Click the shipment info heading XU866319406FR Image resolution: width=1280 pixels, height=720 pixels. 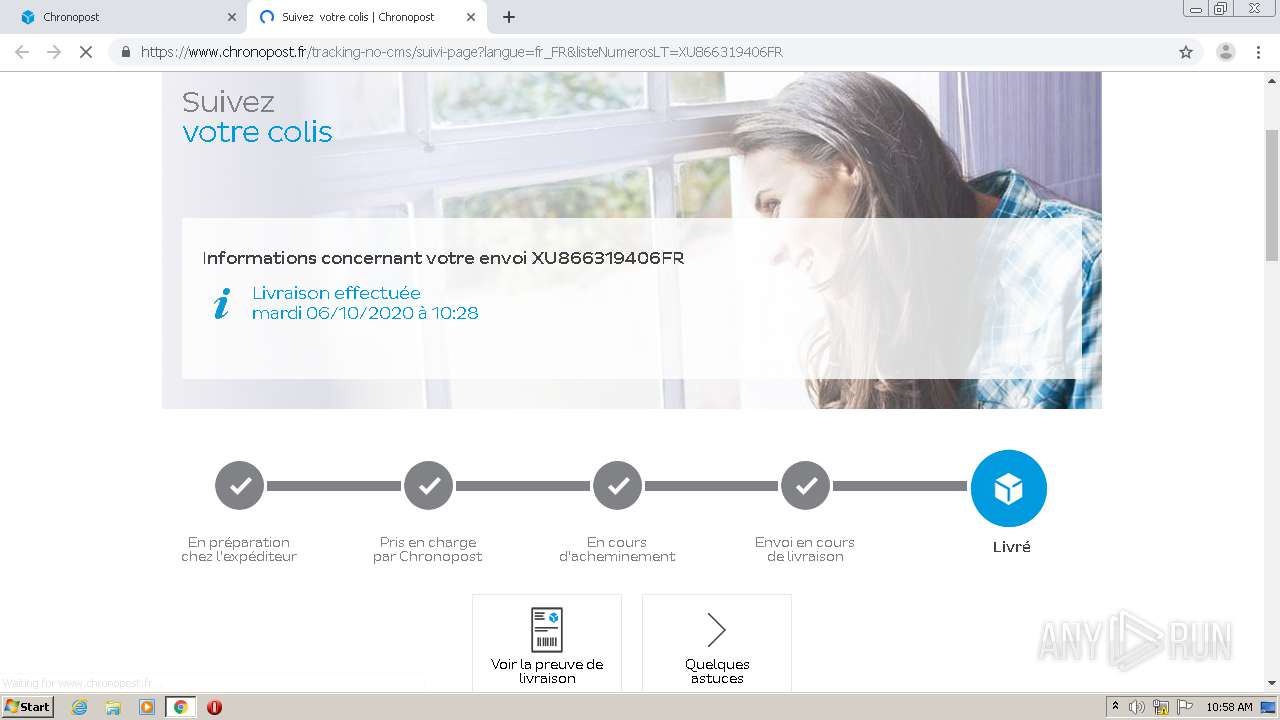[x=443, y=258]
